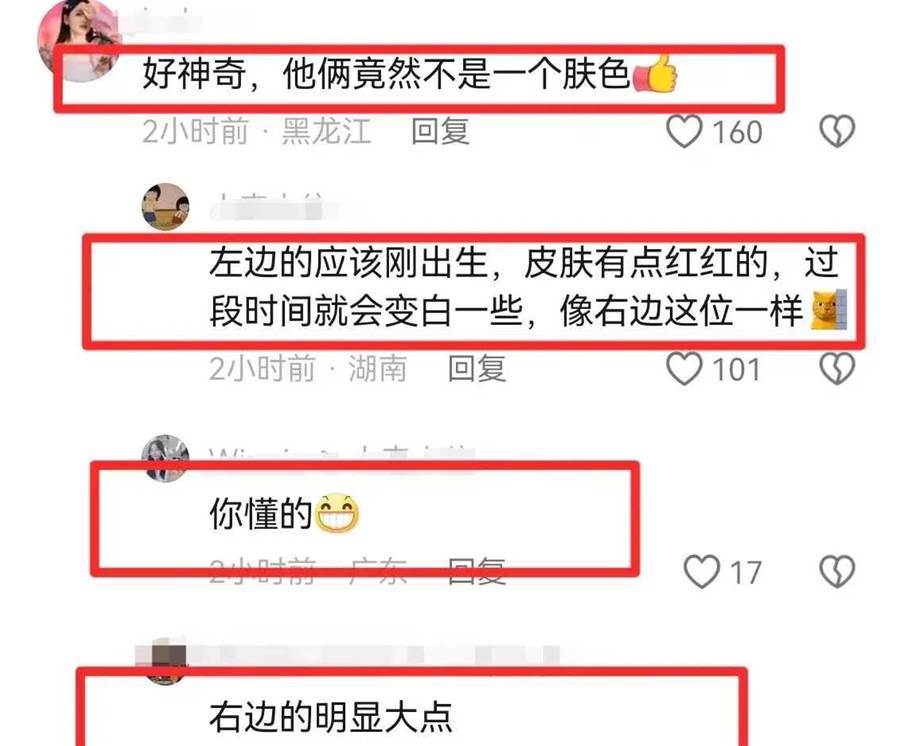Like the comment with 160 likes
The width and height of the screenshot is (900, 746).
tap(684, 131)
